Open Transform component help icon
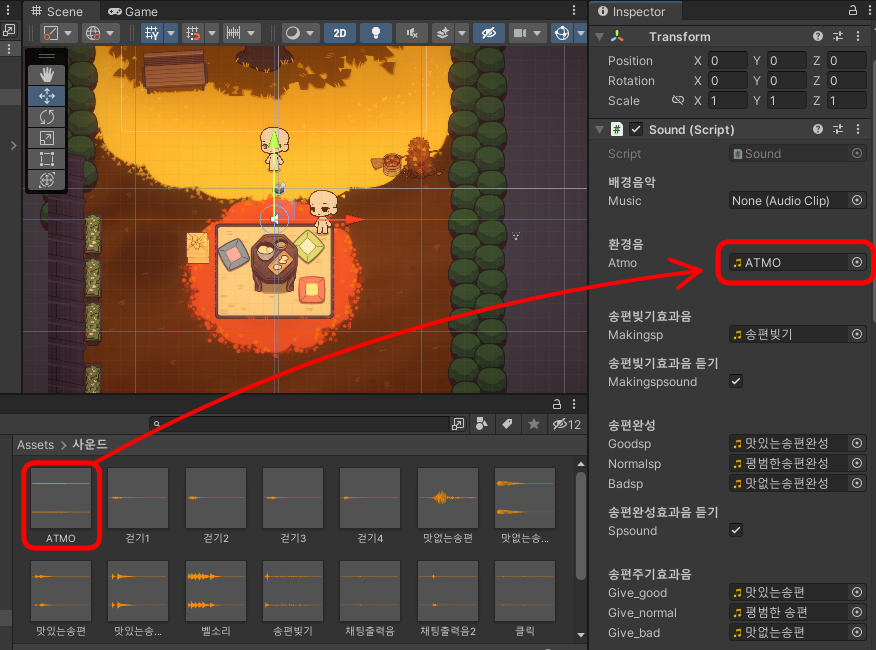Viewport: 876px width, 650px height. coord(818,36)
